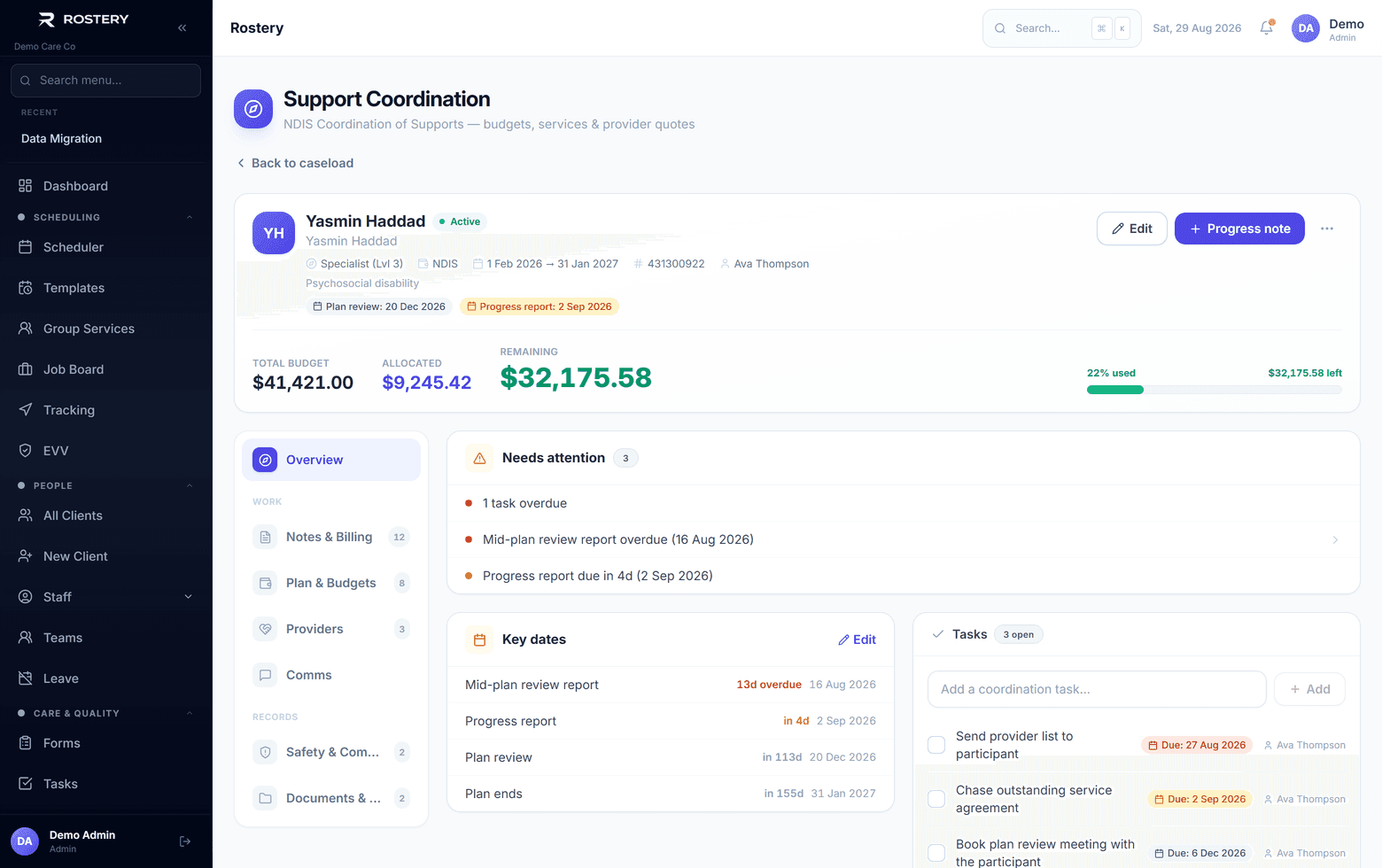Open the three-dot more actions menu
Viewport: 1382px width, 868px height.
tap(1327, 229)
